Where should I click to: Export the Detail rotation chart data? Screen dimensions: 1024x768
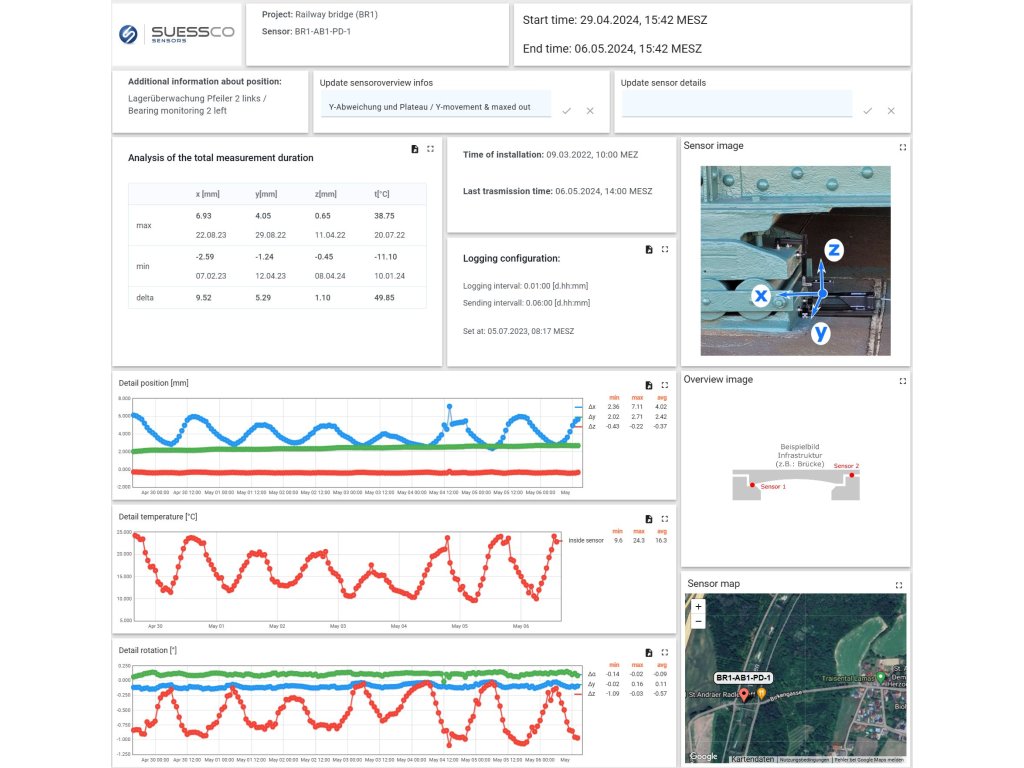tap(649, 652)
